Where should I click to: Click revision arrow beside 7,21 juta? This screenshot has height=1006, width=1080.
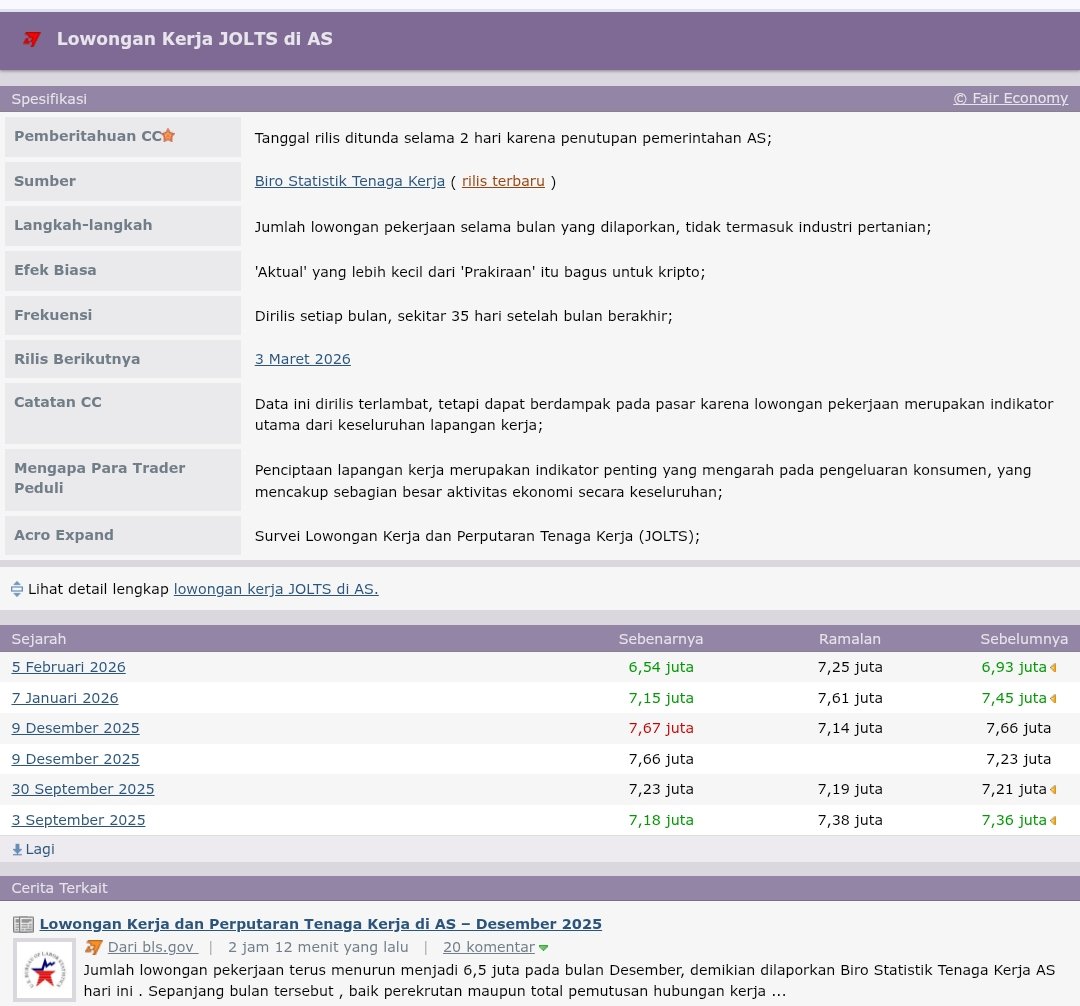click(x=1053, y=790)
